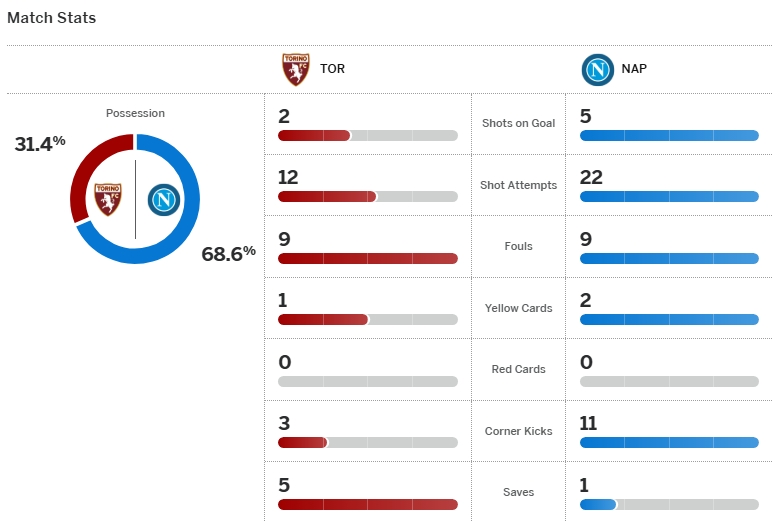781x521 pixels.
Task: Click Torino's Shots on Goal bar
Action: tap(367, 135)
